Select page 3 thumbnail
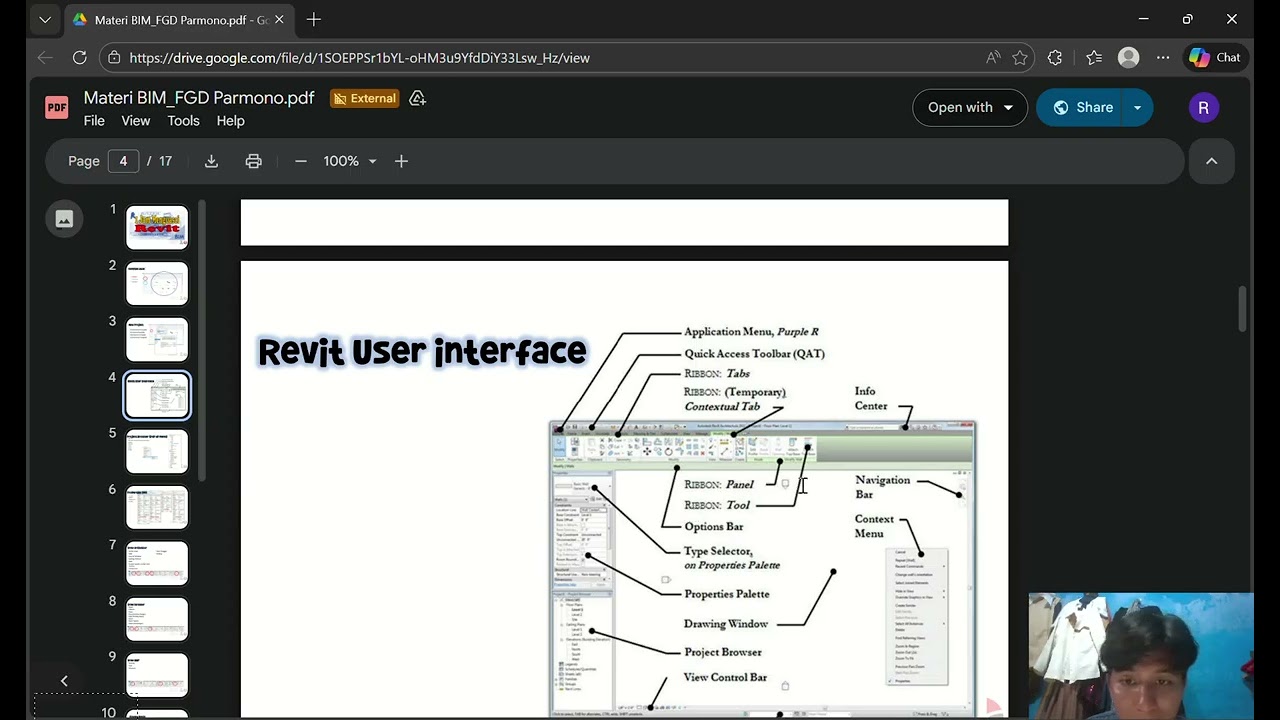 pos(157,339)
